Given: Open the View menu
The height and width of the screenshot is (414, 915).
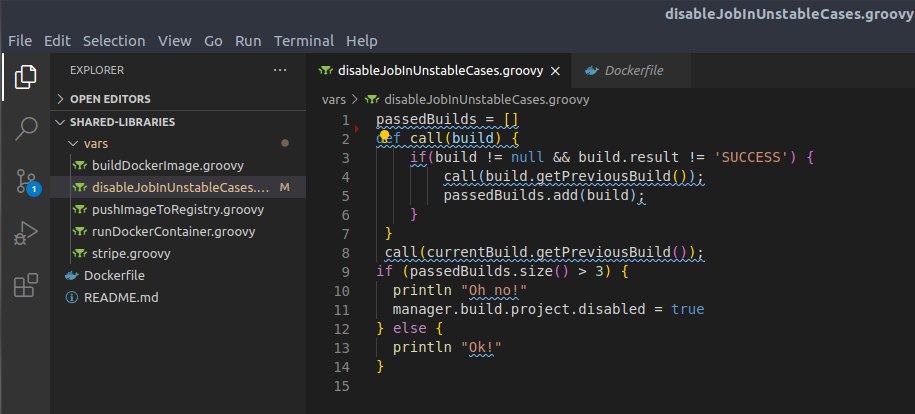Looking at the screenshot, I should point(174,41).
